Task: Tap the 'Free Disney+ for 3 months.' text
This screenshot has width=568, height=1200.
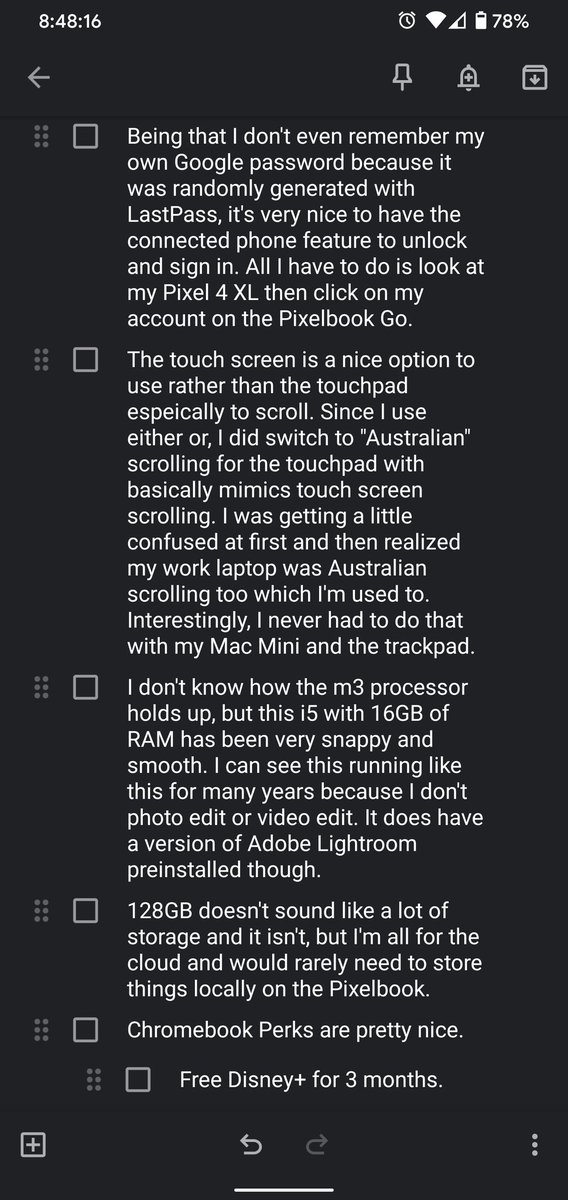Action: tap(311, 1080)
